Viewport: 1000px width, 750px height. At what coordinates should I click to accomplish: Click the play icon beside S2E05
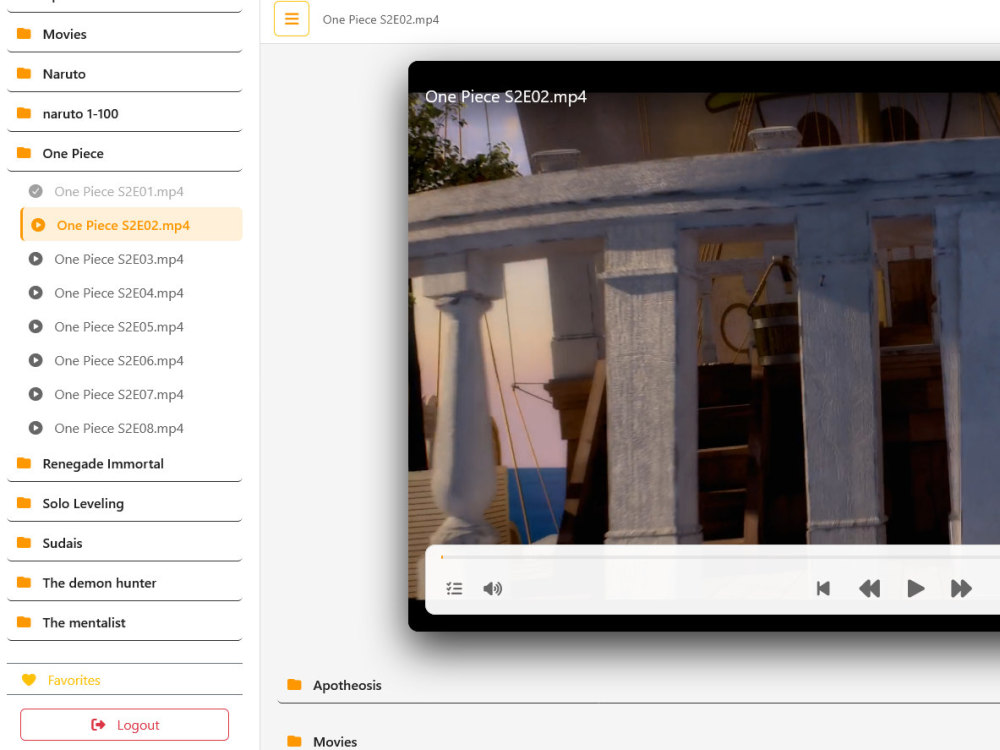coord(36,327)
